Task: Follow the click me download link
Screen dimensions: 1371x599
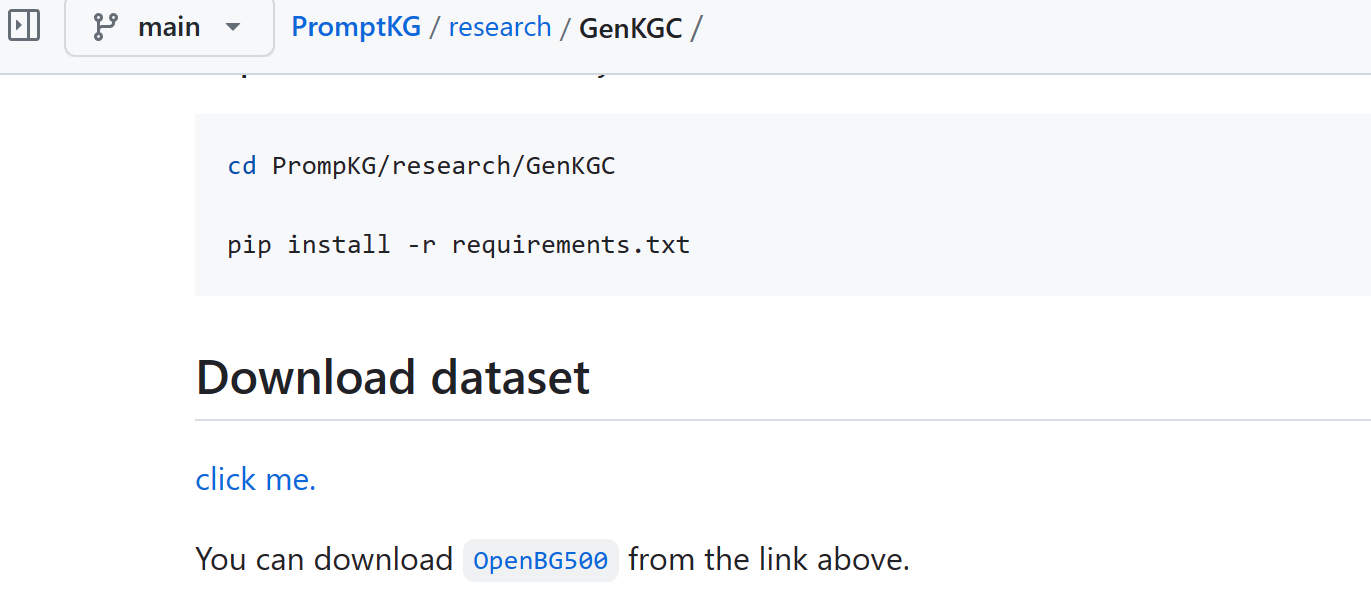Action: 255,479
